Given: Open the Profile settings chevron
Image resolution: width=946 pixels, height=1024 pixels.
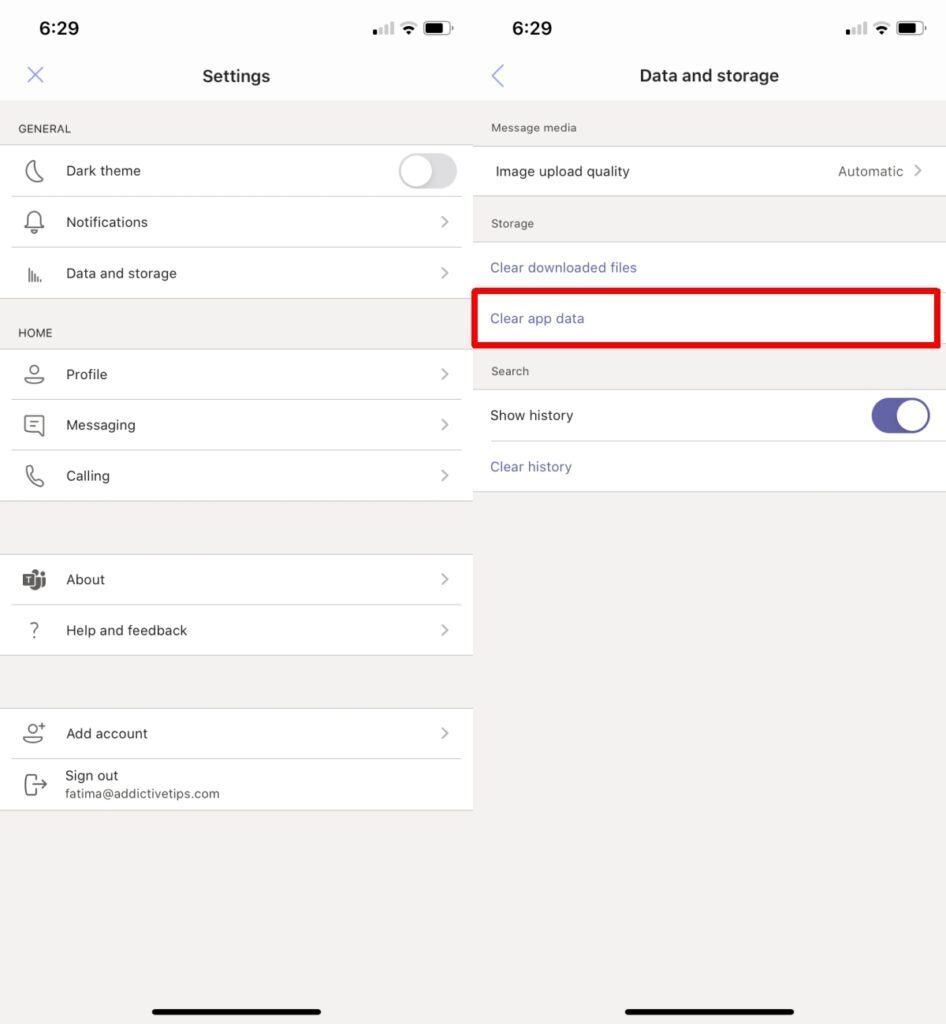Looking at the screenshot, I should tap(446, 374).
